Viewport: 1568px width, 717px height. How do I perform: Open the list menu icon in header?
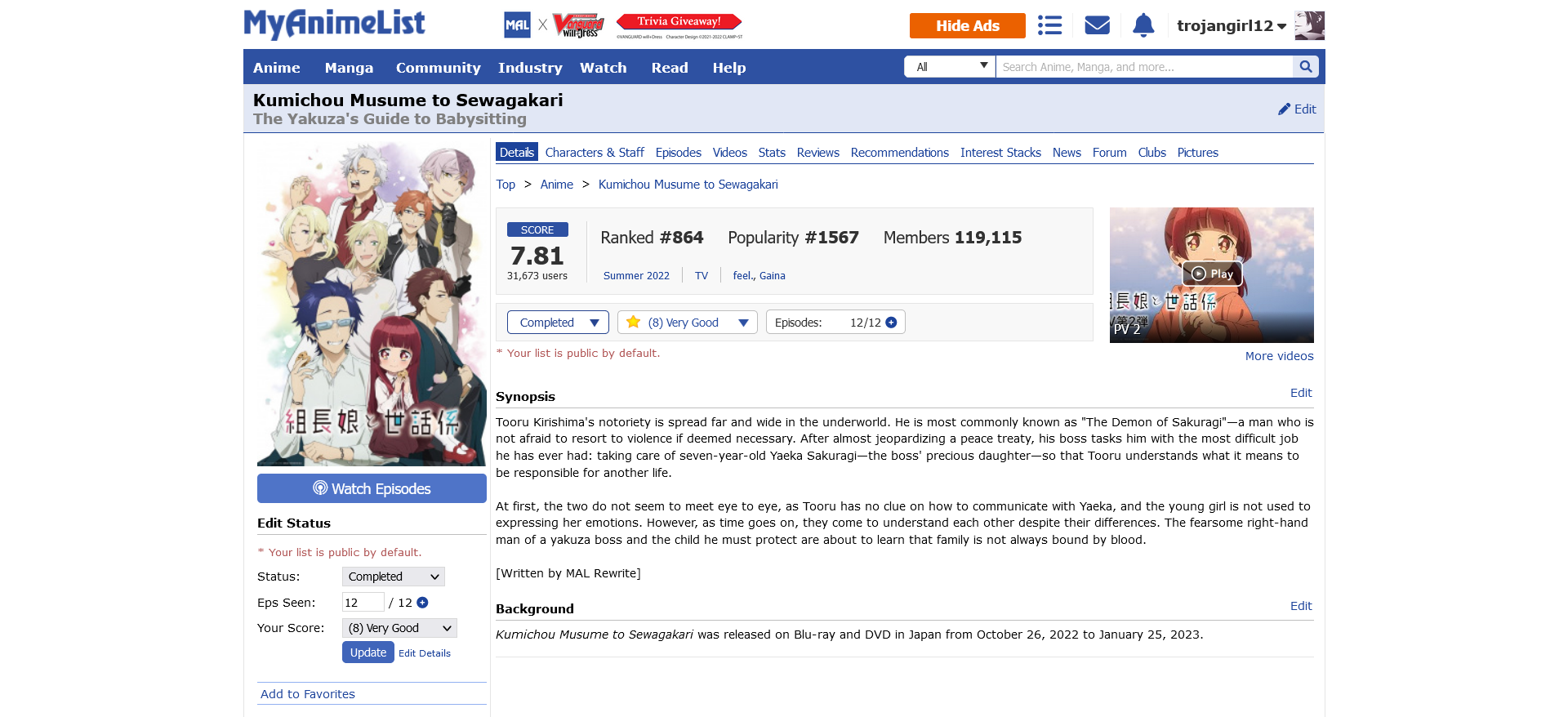tap(1049, 25)
